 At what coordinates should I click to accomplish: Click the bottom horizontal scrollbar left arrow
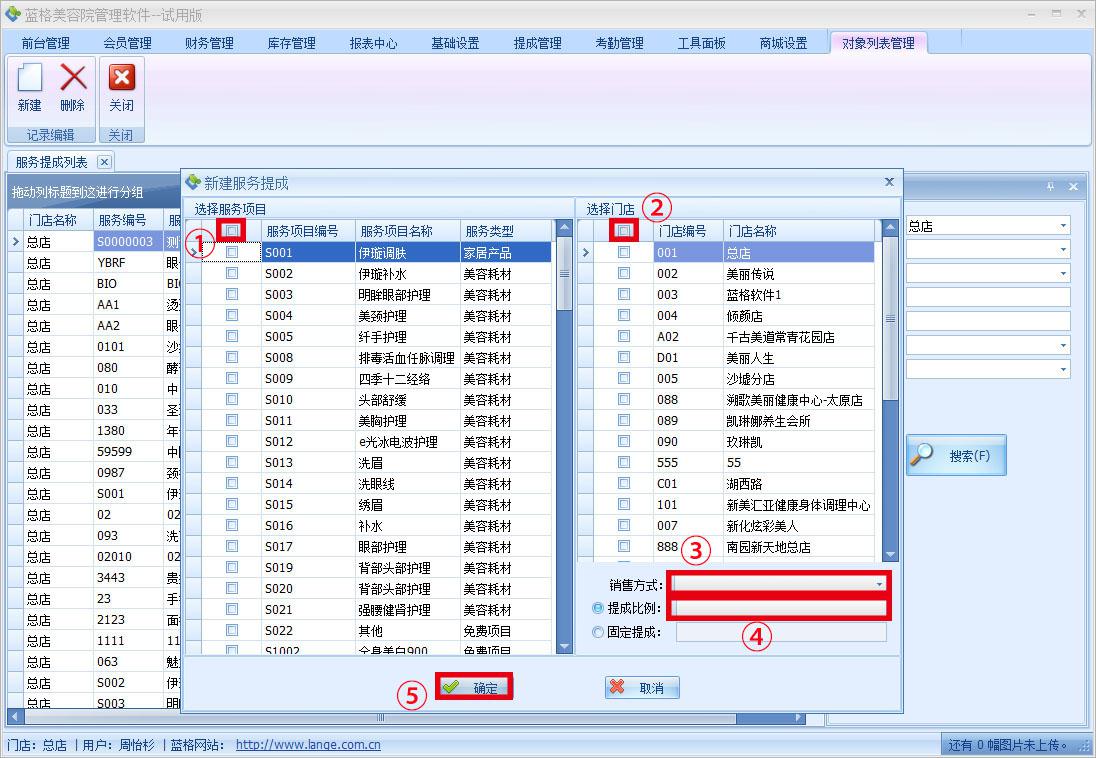pos(15,717)
